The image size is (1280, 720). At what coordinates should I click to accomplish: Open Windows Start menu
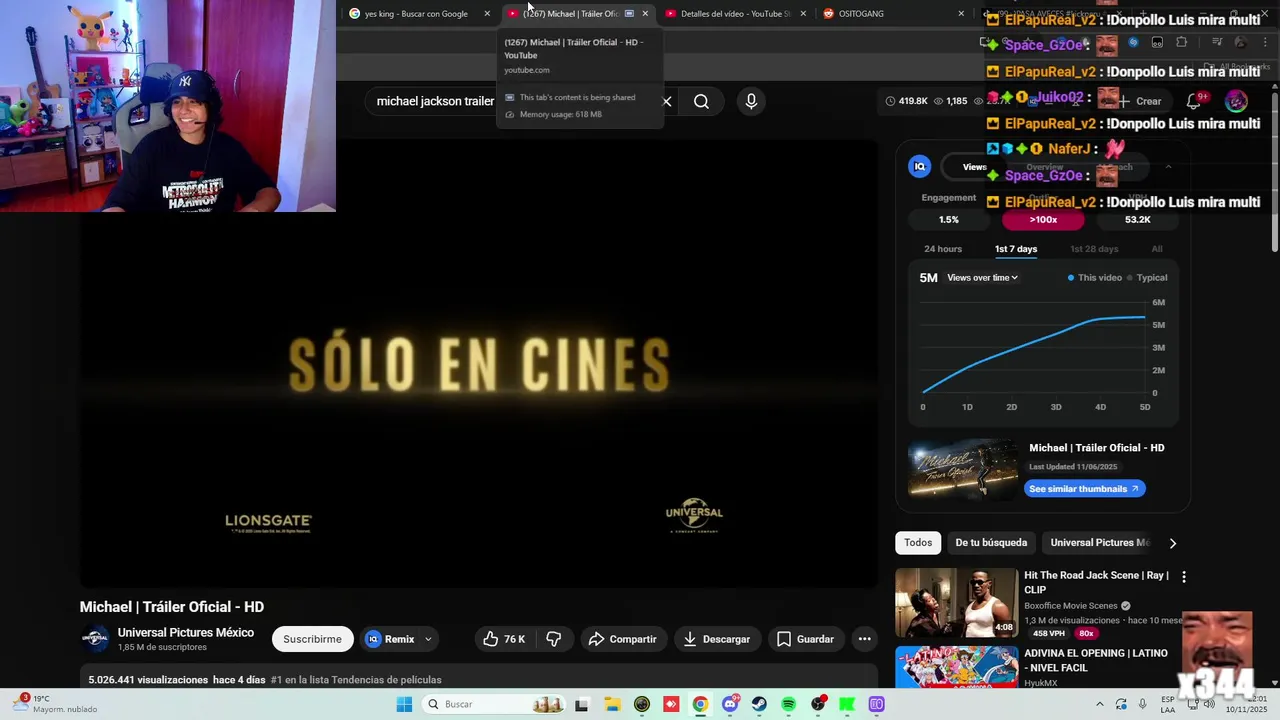(404, 704)
